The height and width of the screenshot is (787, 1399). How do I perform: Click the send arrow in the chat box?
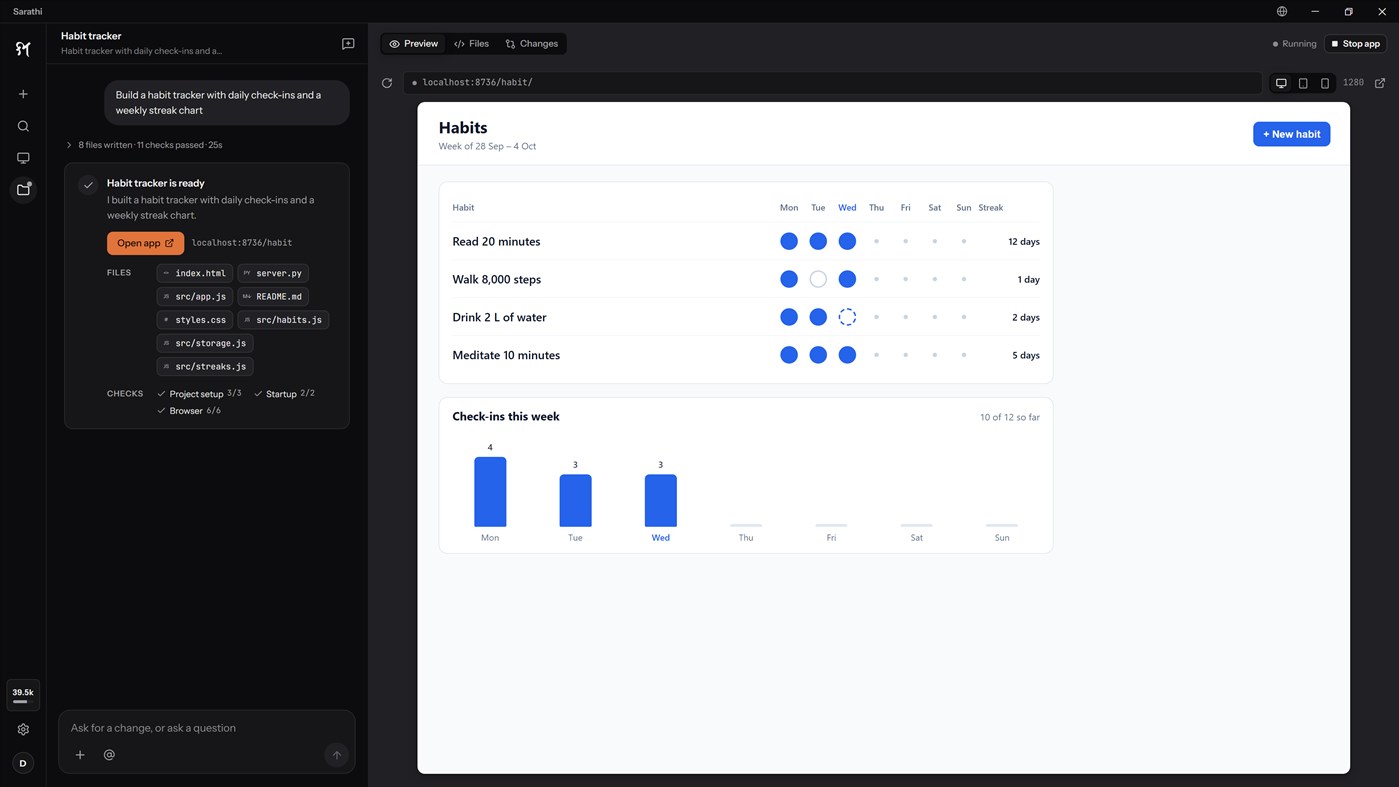tap(337, 755)
